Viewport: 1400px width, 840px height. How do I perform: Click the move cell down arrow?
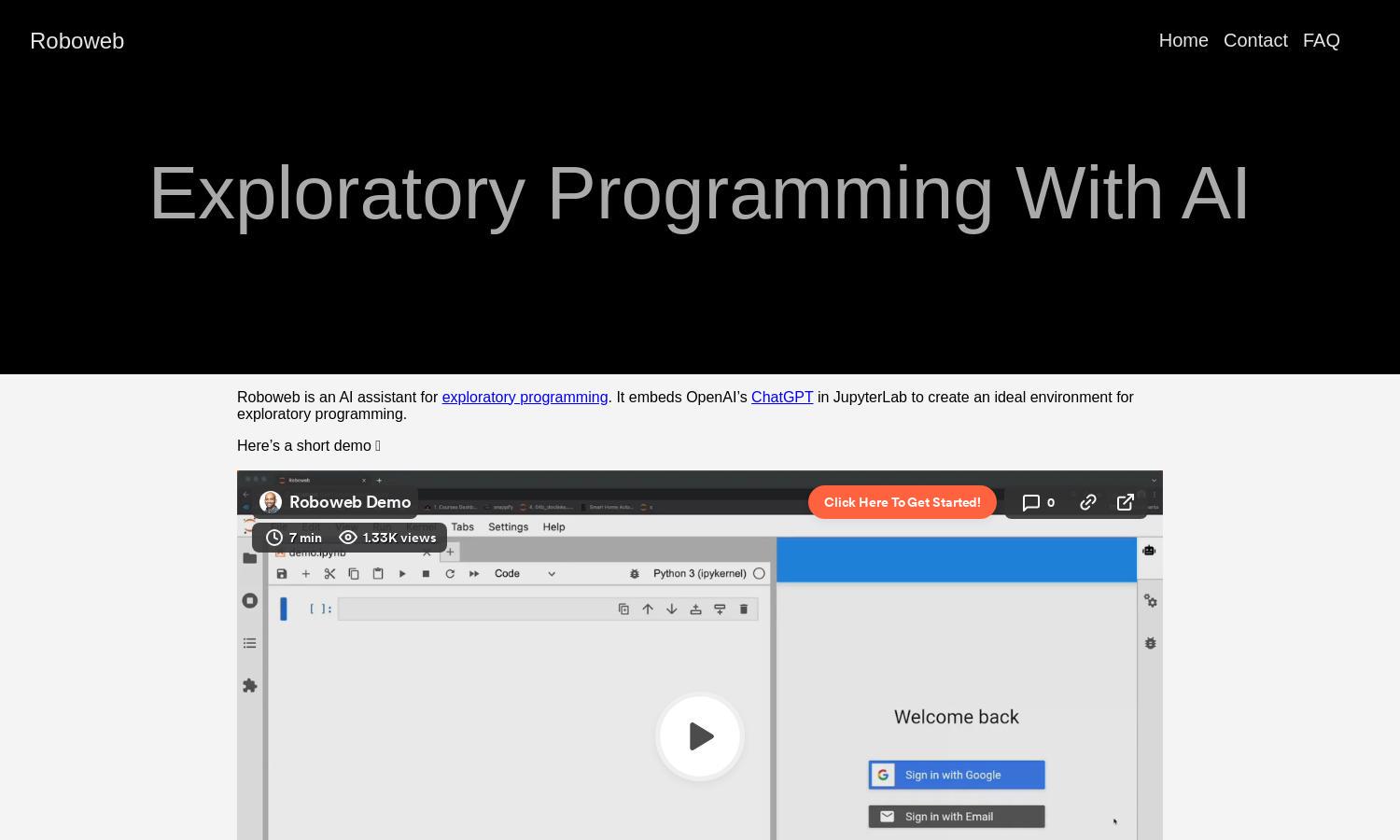(x=672, y=609)
